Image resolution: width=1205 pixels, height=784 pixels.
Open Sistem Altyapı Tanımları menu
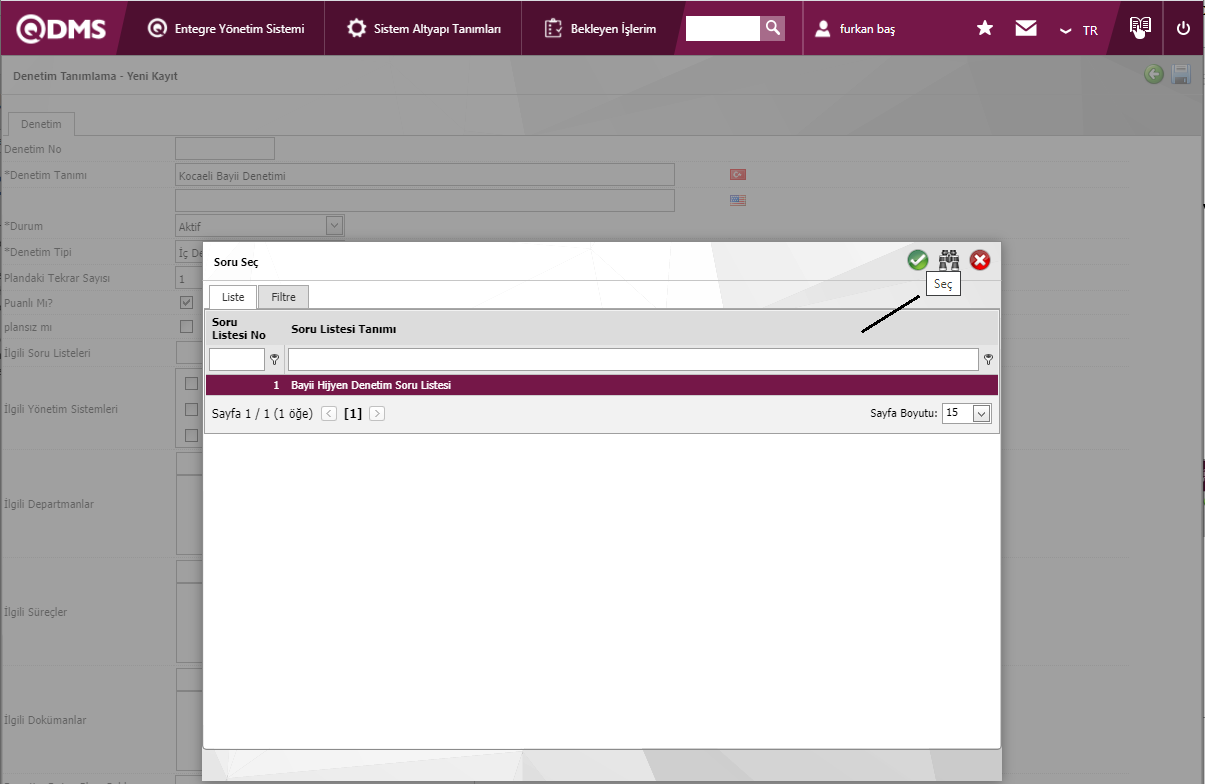pyautogui.click(x=424, y=29)
